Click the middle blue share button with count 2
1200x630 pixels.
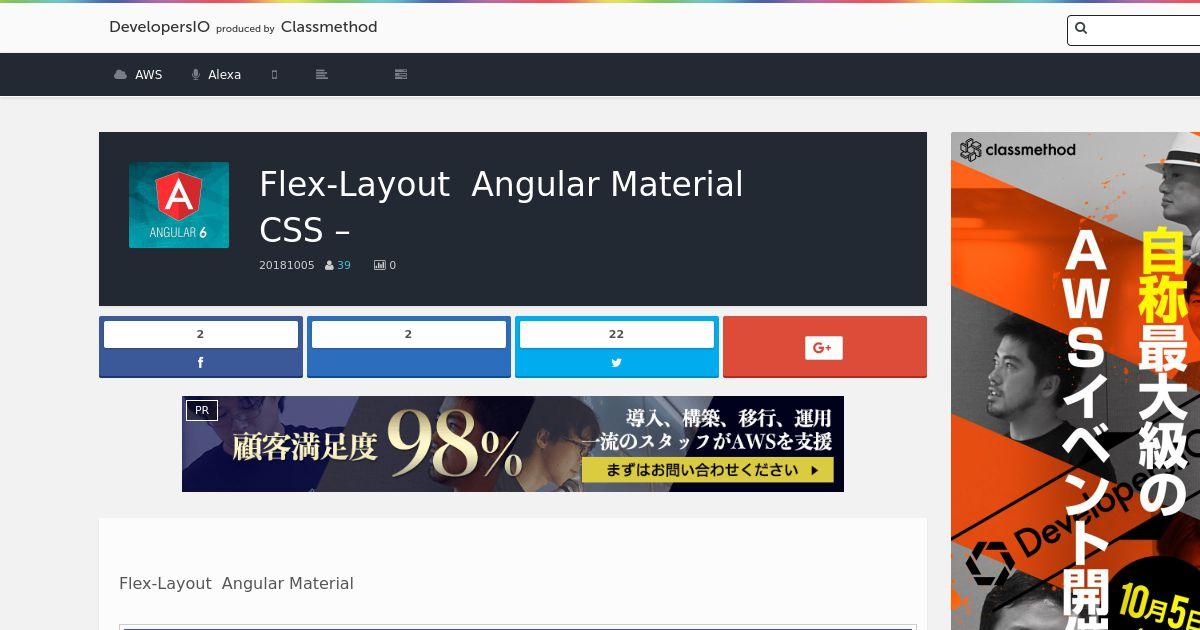[409, 346]
